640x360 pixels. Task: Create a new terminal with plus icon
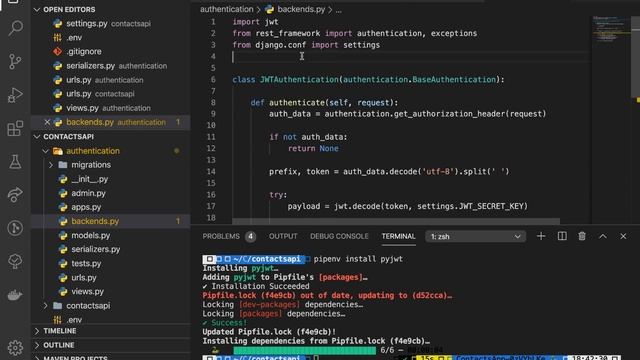(x=541, y=236)
